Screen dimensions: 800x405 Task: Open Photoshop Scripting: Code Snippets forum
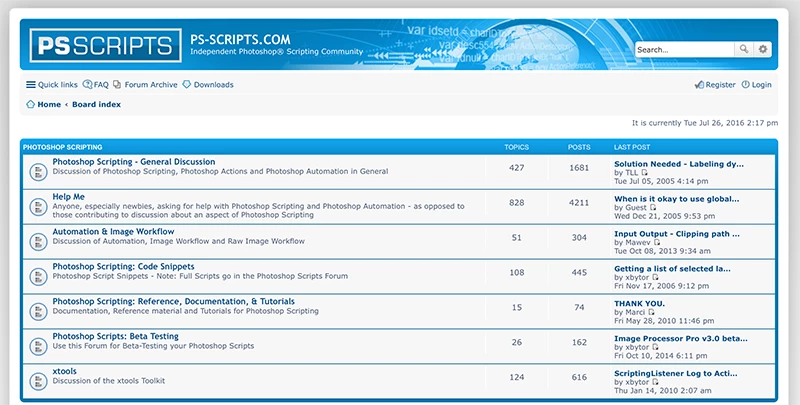[123, 267]
